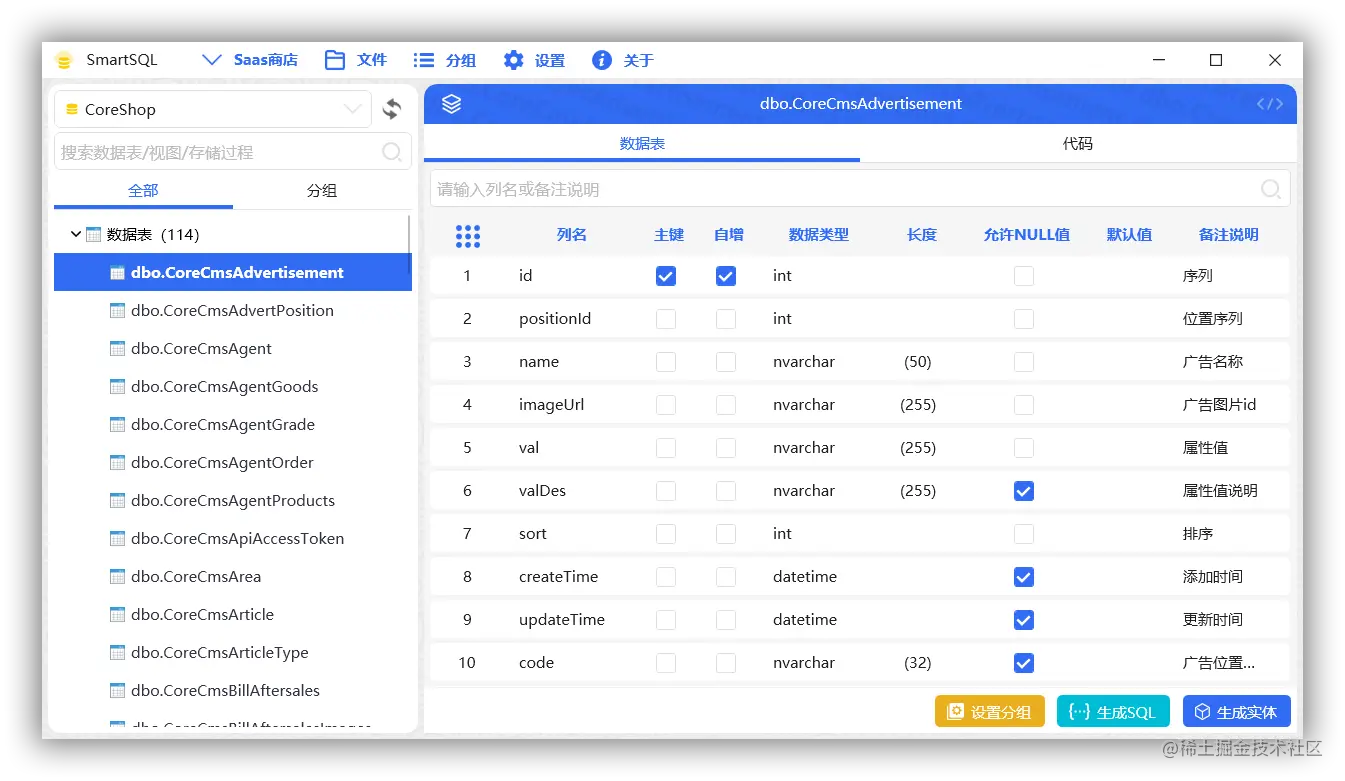
Task: Select dbo.CoreCmsAdvertPosition table
Action: point(232,310)
